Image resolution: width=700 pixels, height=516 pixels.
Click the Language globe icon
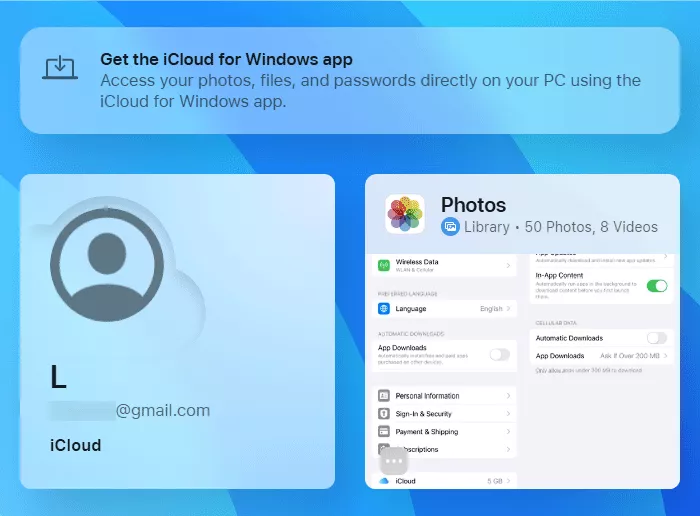coord(383,308)
